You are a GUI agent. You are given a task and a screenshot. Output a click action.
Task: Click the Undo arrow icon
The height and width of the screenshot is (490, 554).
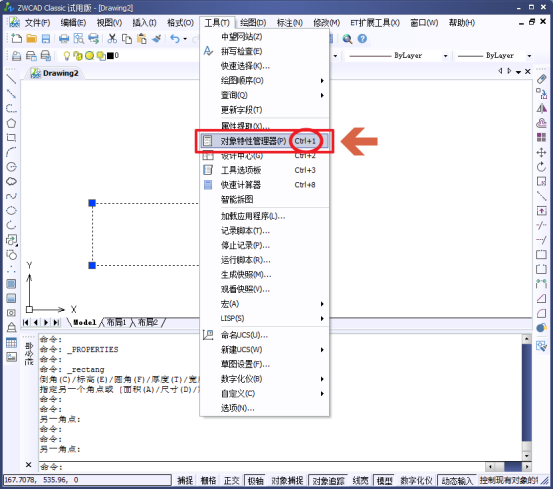pos(175,39)
